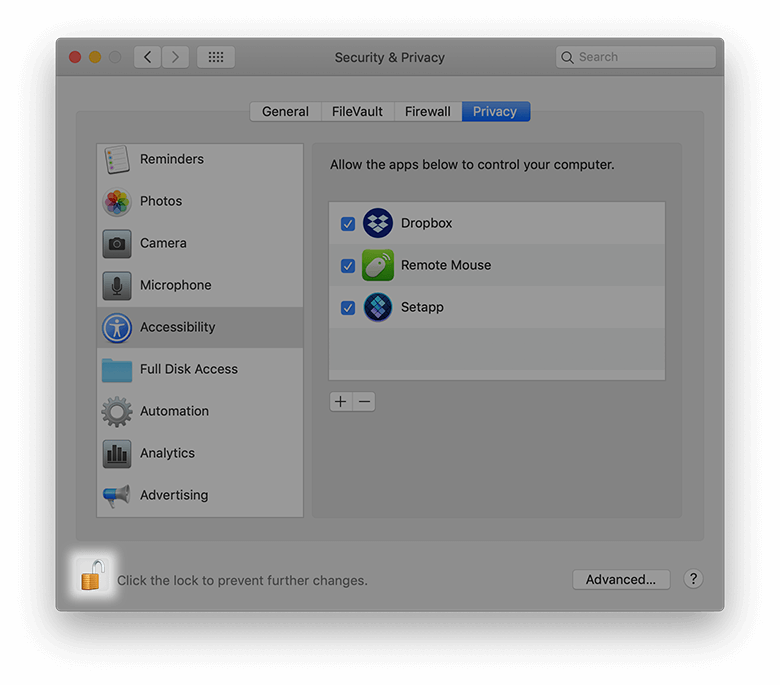Viewport: 780px width, 685px height.
Task: Select the Reminders label in sidebar
Action: pyautogui.click(x=172, y=159)
